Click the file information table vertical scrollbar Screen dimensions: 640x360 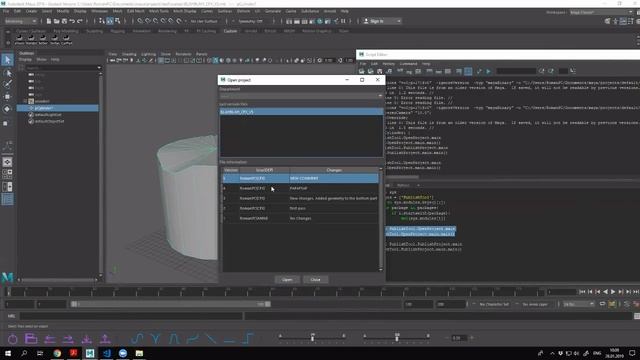coord(381,218)
